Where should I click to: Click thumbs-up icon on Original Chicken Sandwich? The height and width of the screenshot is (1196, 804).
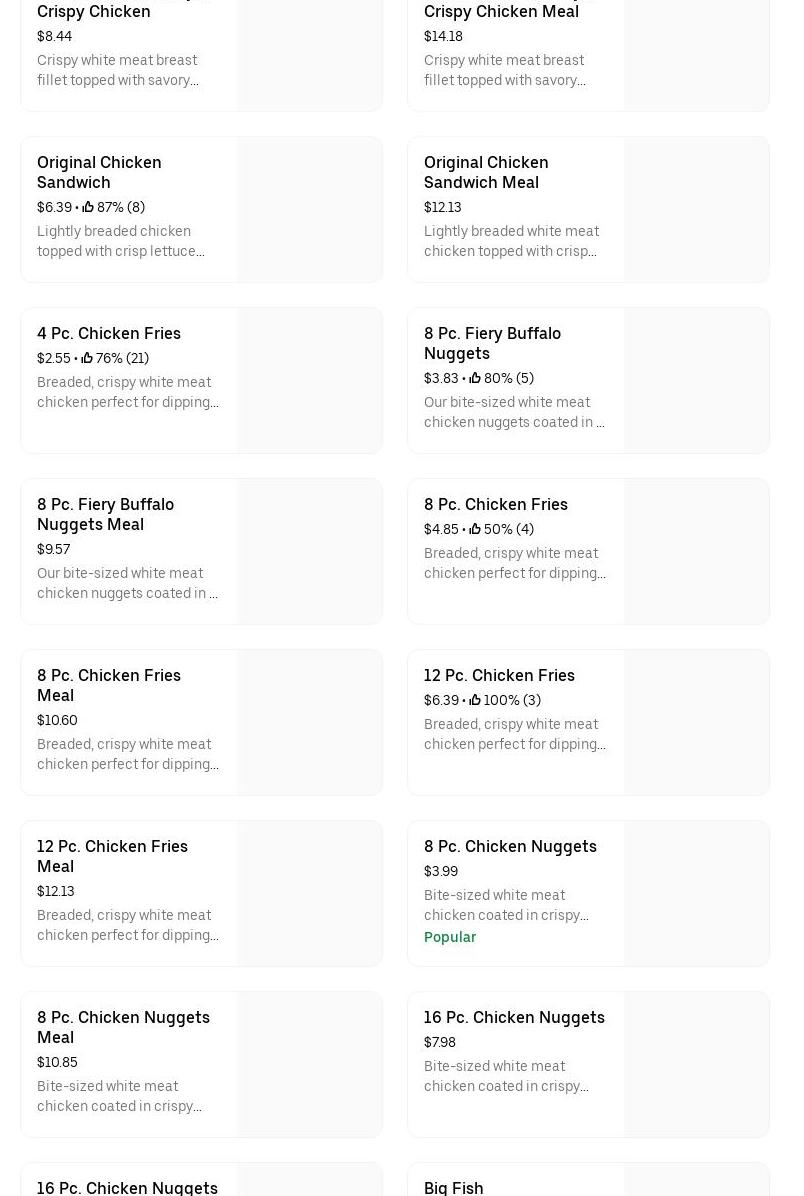[88, 207]
